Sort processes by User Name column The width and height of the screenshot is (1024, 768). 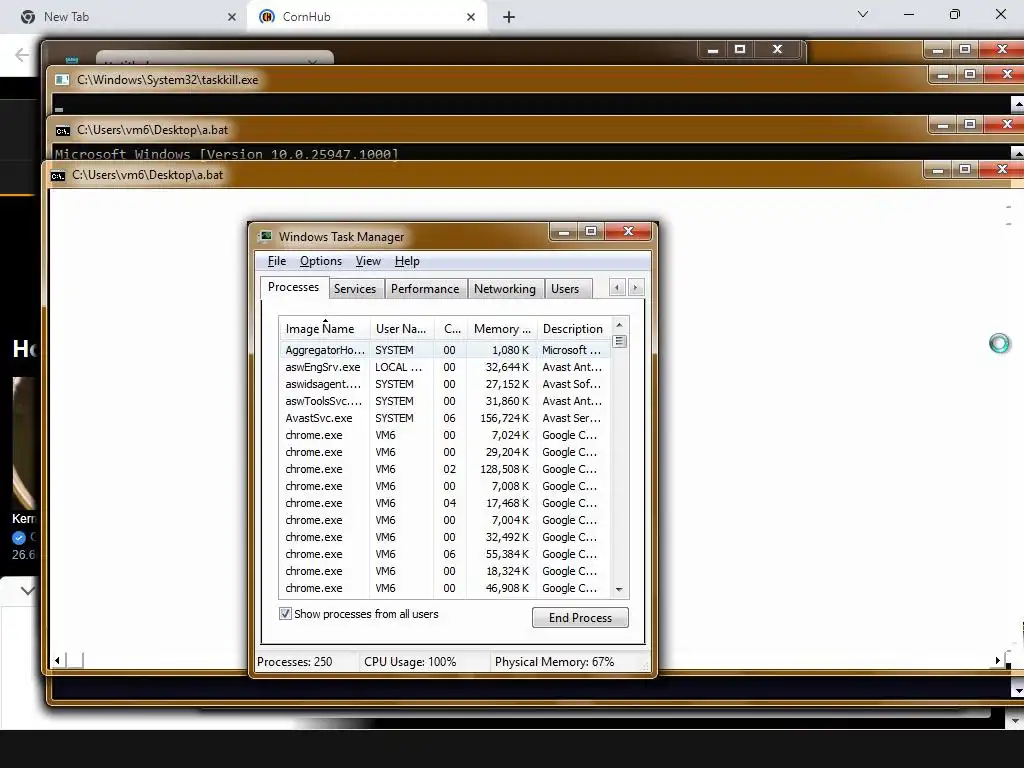tap(402, 328)
